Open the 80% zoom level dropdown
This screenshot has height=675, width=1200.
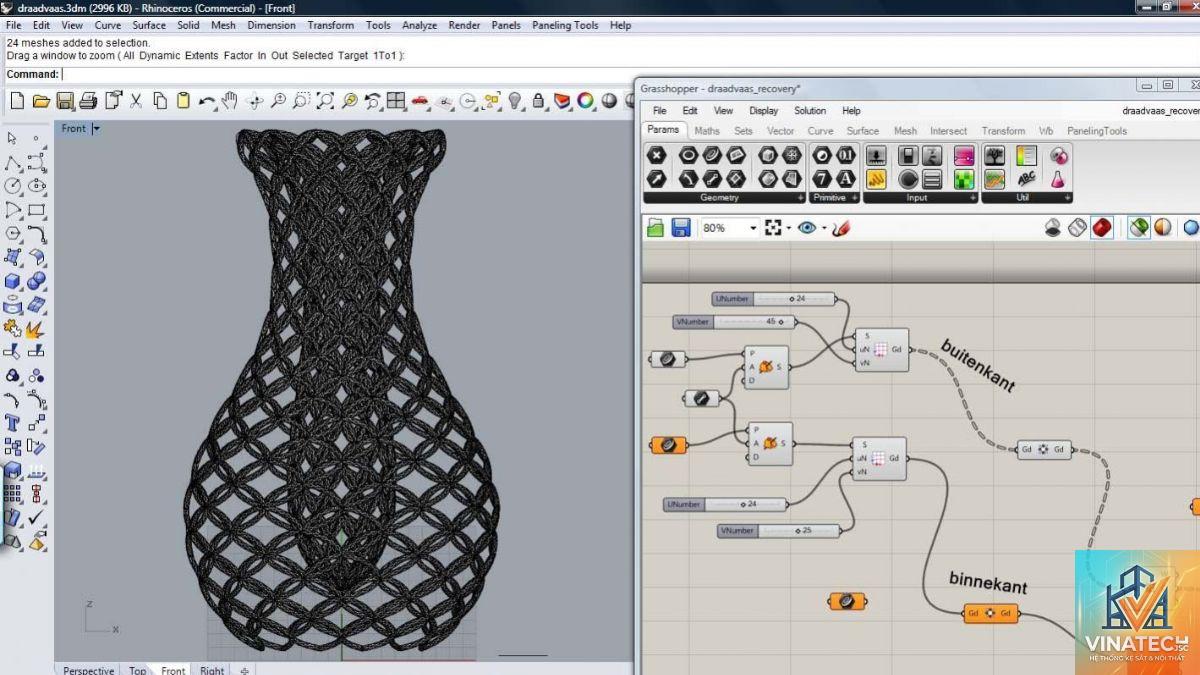click(753, 228)
